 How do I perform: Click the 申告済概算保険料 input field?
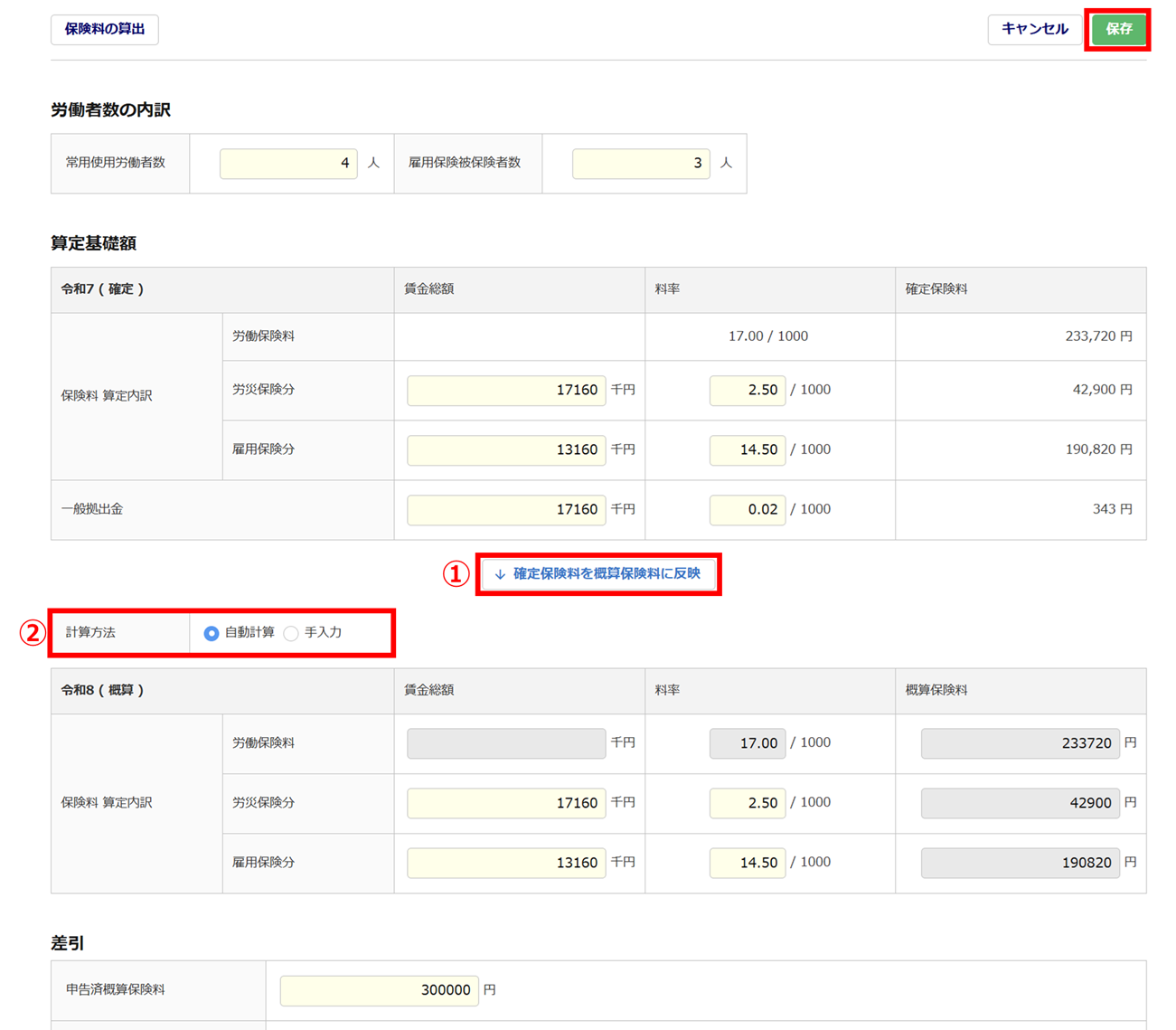(x=379, y=989)
